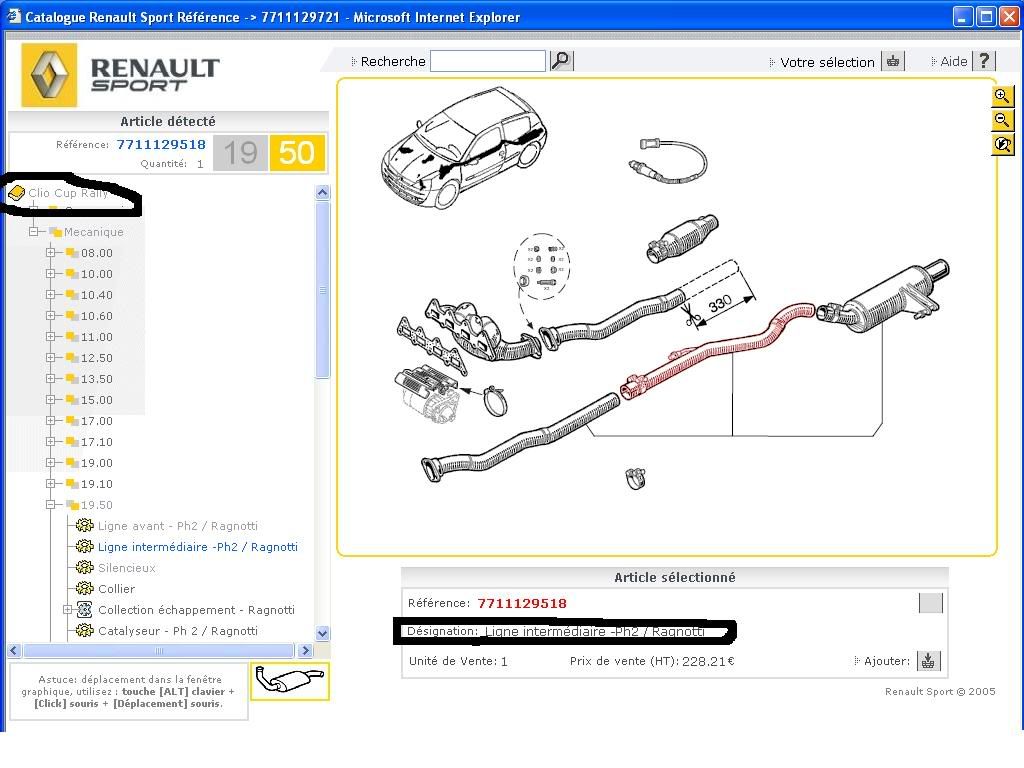Viewport: 1024px width, 768px height.
Task: Click the tree scroll up arrow
Action: 322,192
